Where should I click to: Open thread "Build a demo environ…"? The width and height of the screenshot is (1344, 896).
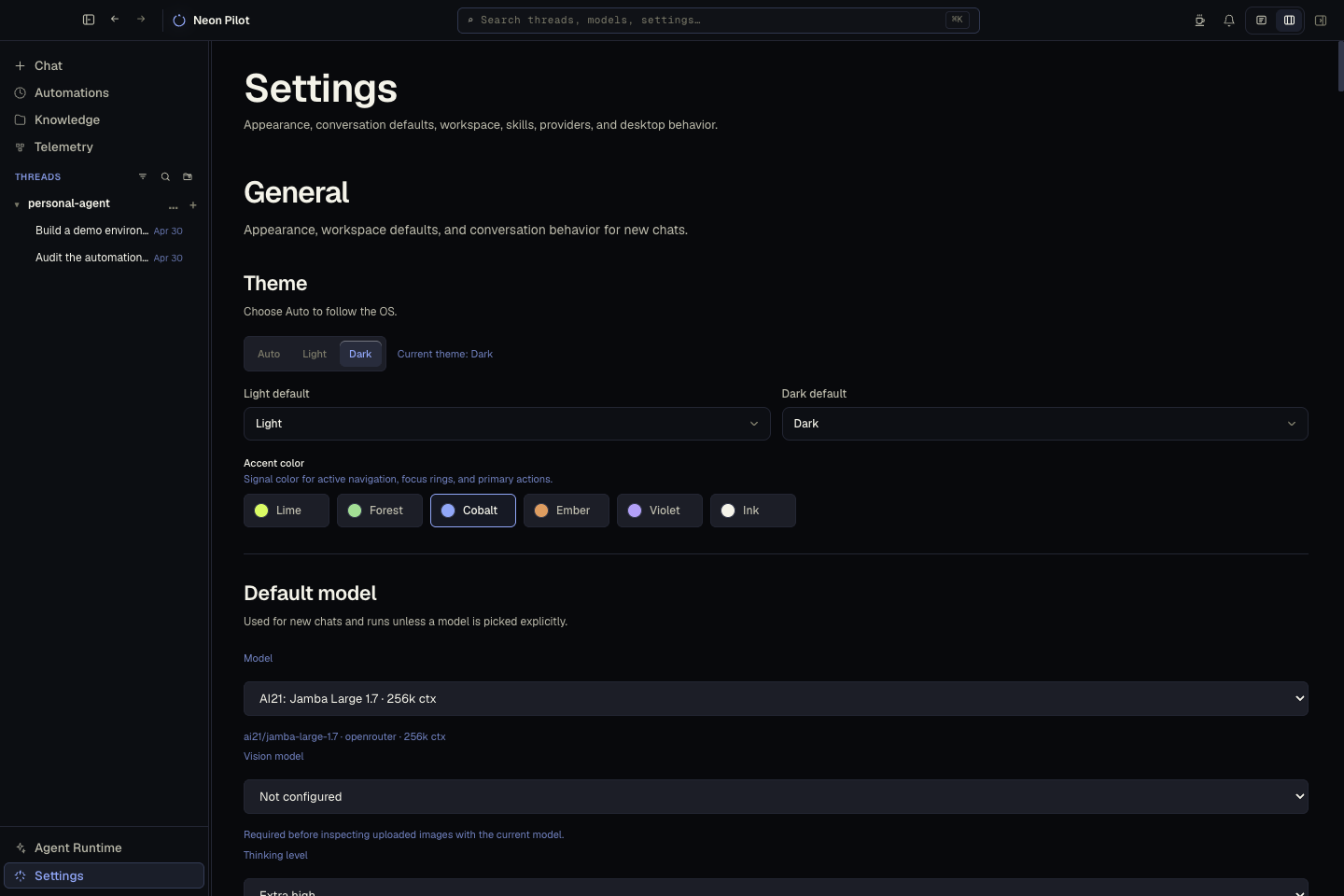91,231
